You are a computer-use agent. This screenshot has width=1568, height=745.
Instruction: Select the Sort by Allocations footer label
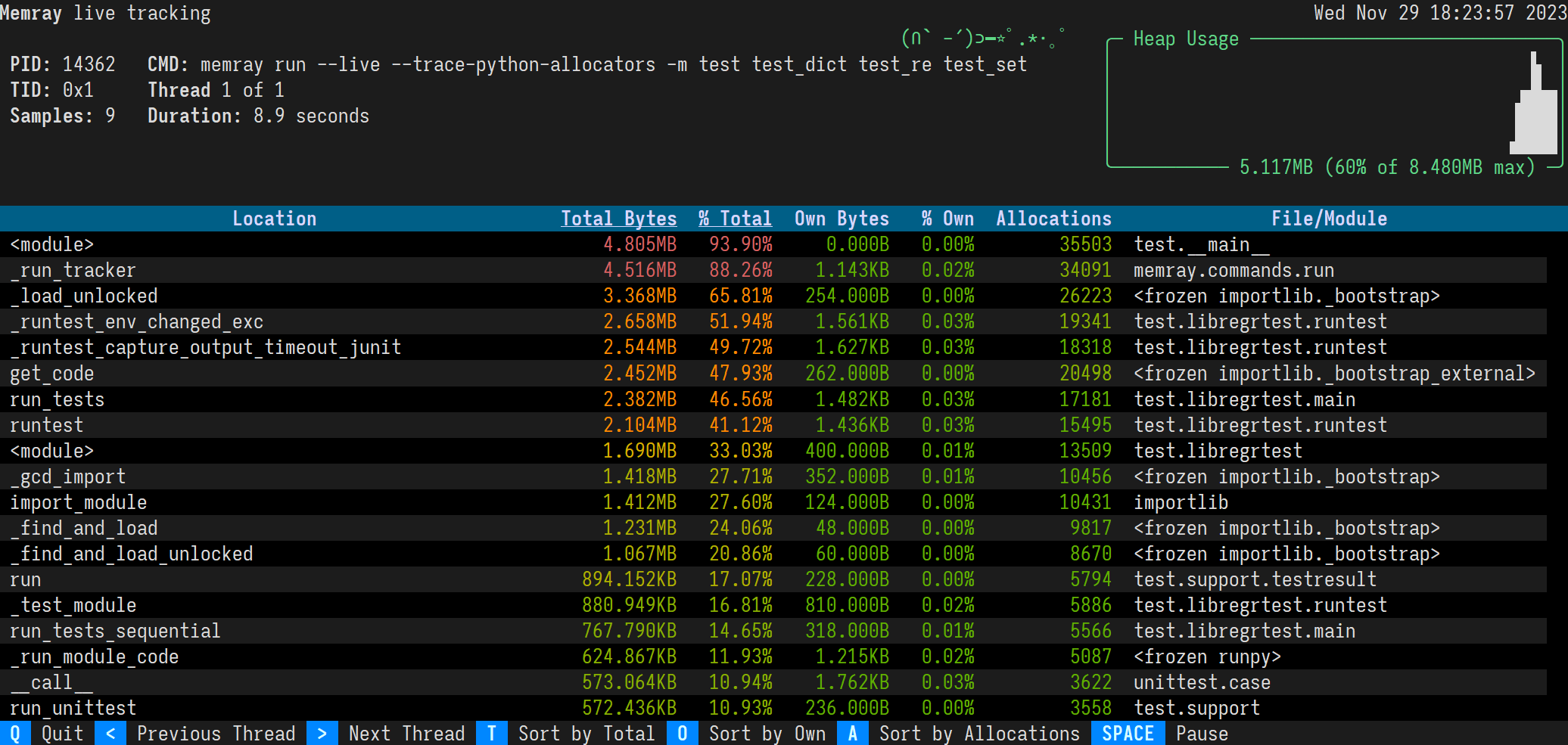pyautogui.click(x=979, y=733)
